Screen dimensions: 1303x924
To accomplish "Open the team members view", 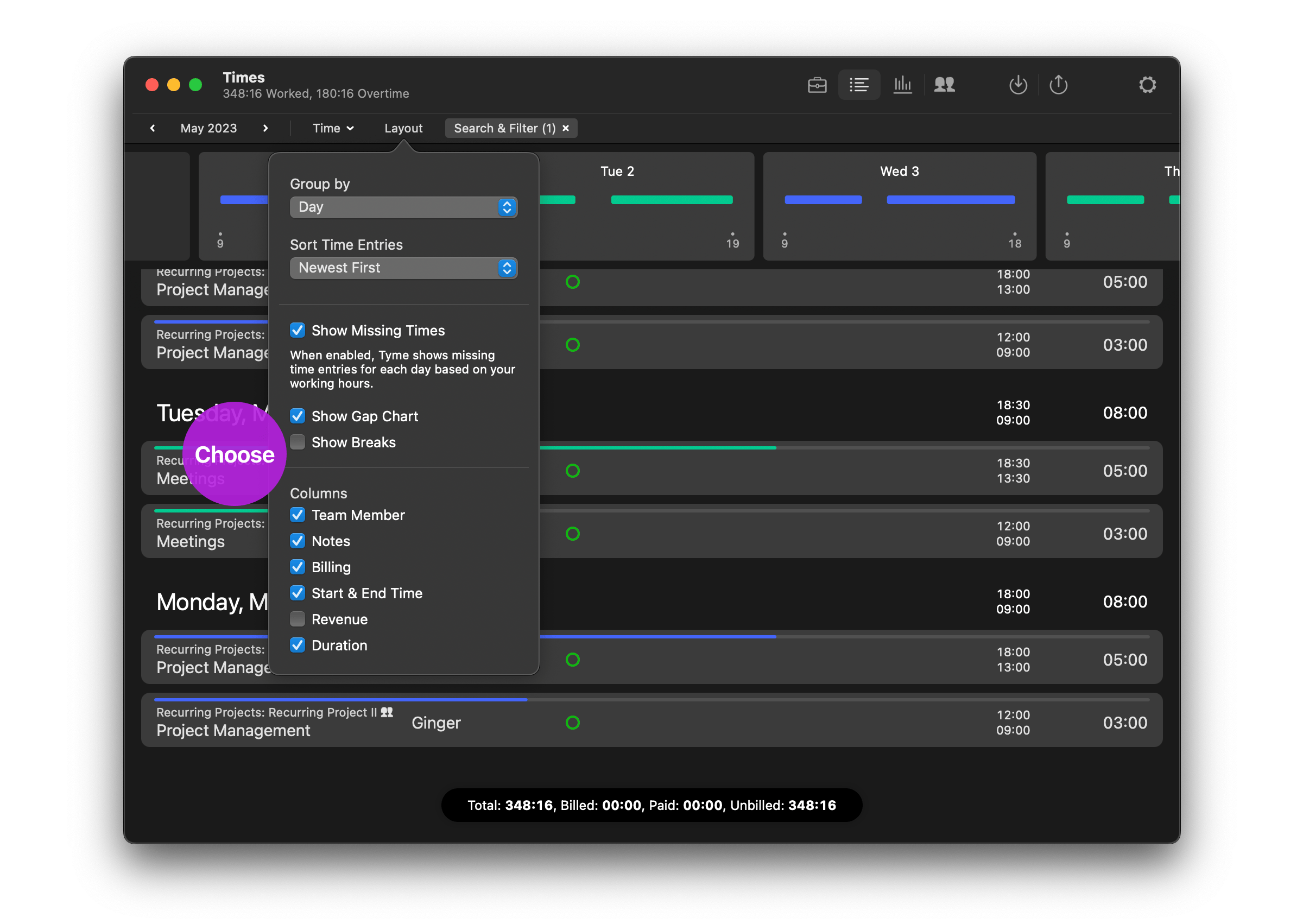I will [945, 85].
